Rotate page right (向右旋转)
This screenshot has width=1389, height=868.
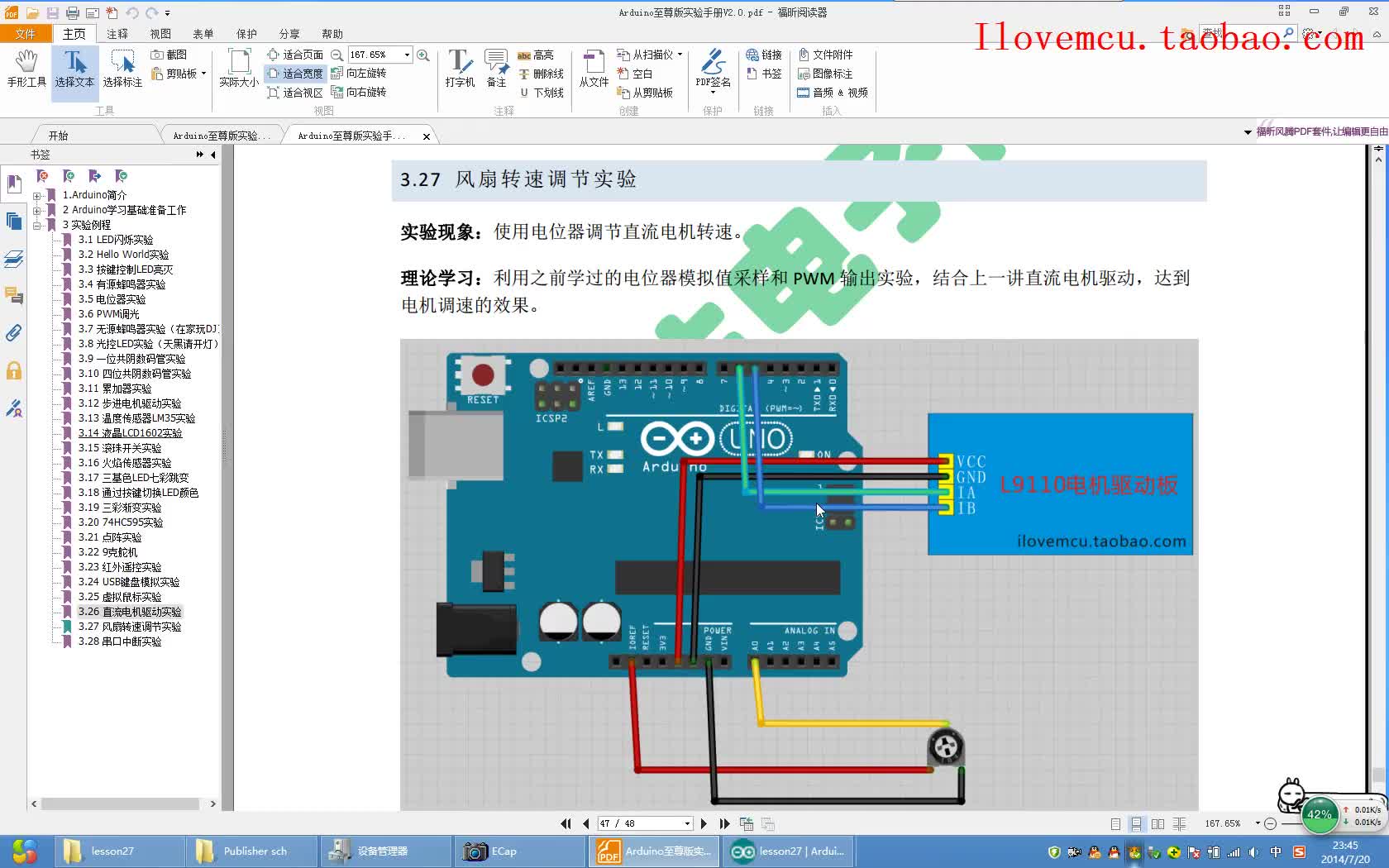[359, 93]
